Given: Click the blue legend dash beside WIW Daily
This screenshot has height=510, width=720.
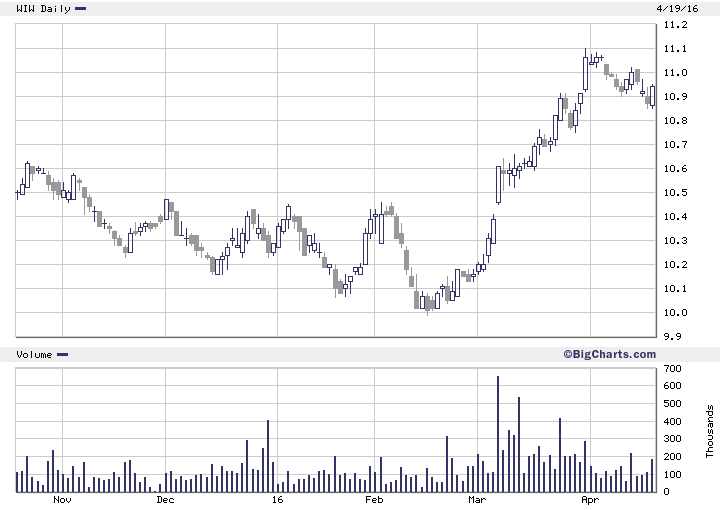Looking at the screenshot, I should point(80,9).
